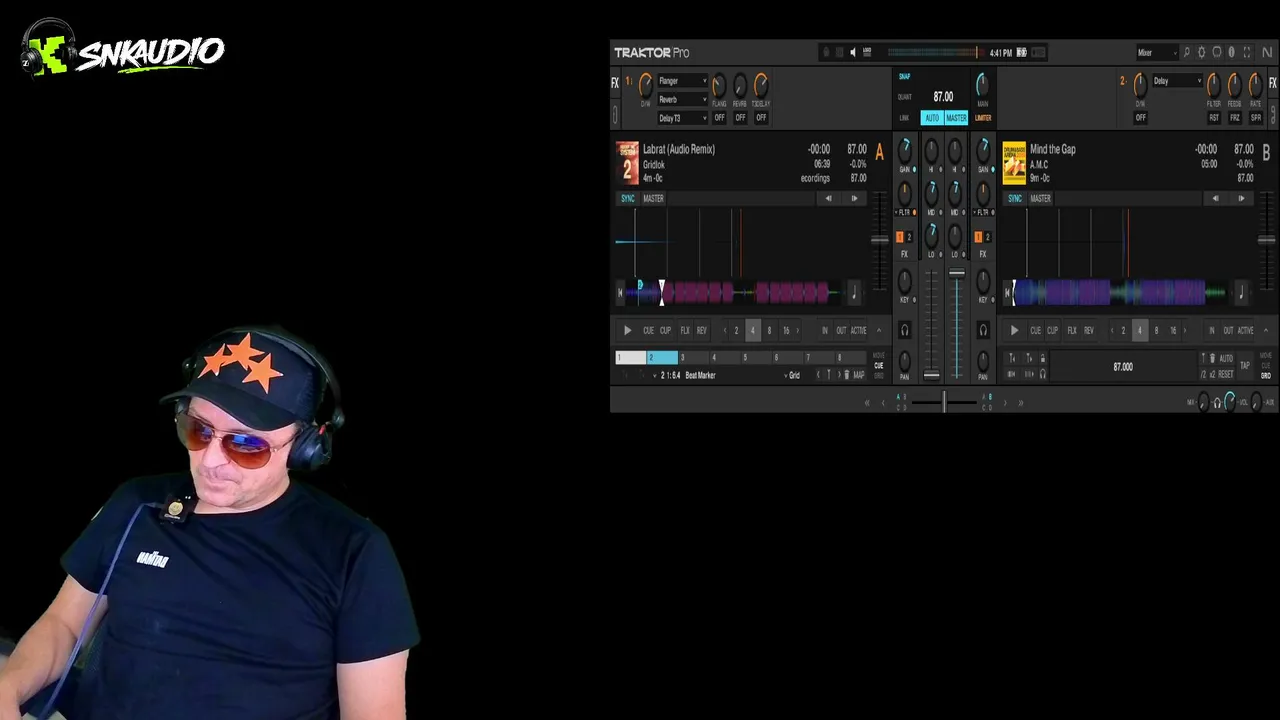Image resolution: width=1280 pixels, height=720 pixels.
Task: Switch Deck A advanced panel to GRID tab
Action: tap(879, 376)
